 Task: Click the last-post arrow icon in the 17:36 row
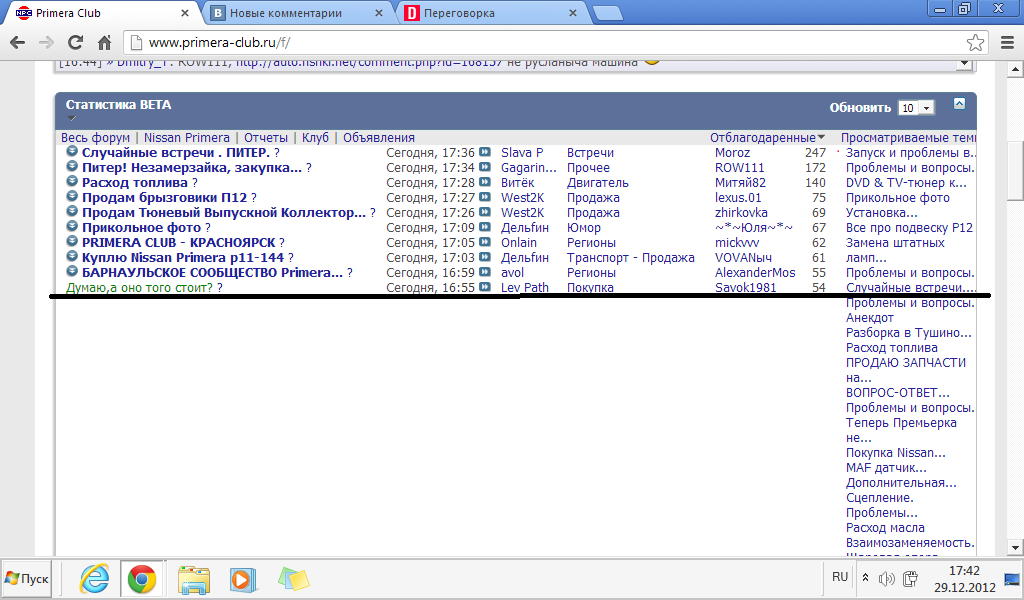tap(485, 152)
